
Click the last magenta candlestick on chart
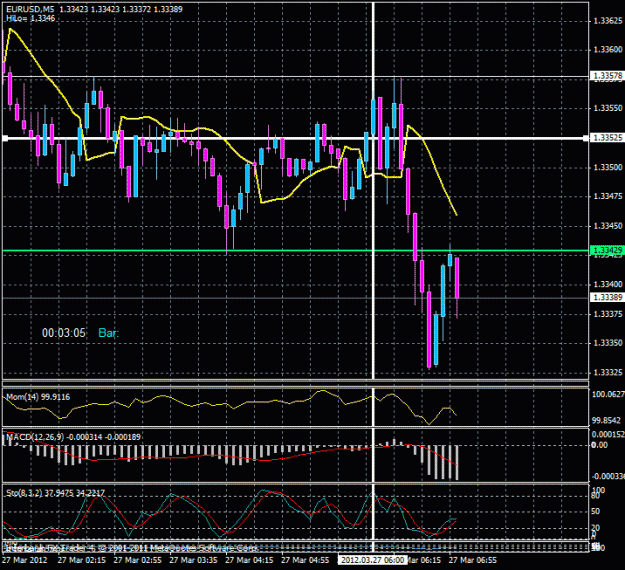click(457, 278)
